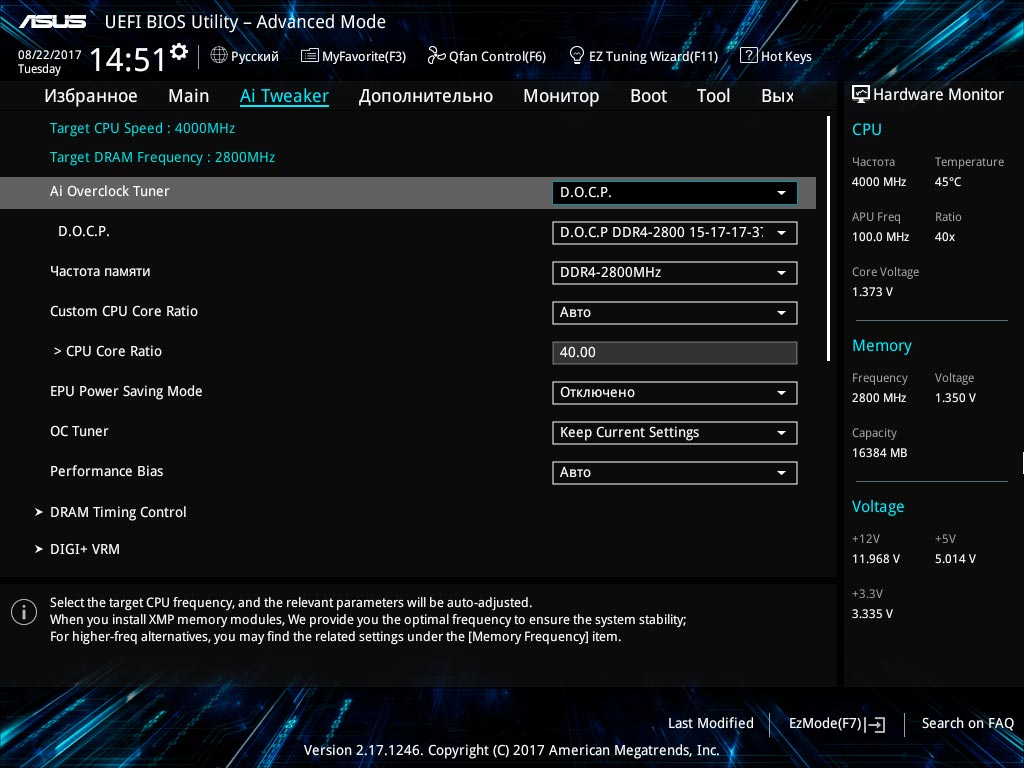Click the CPU temperature 45°C value
The width and height of the screenshot is (1024, 768).
948,182
